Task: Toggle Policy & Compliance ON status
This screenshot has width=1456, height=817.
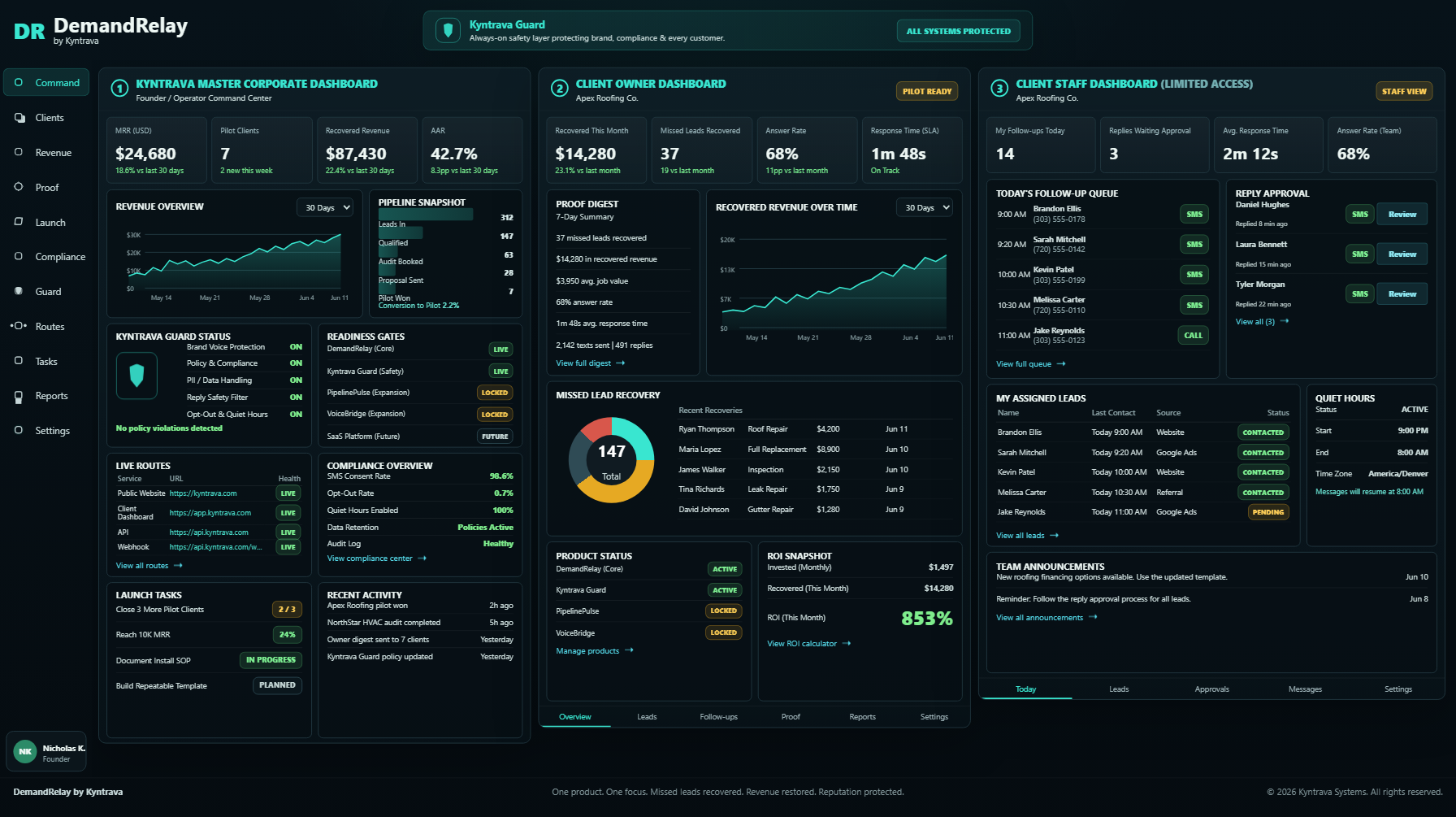Action: coord(296,363)
